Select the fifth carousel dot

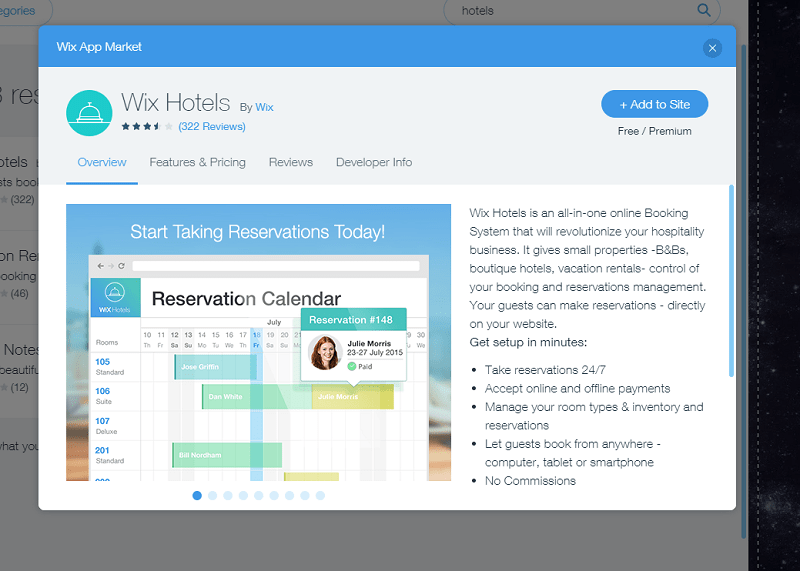coord(259,495)
